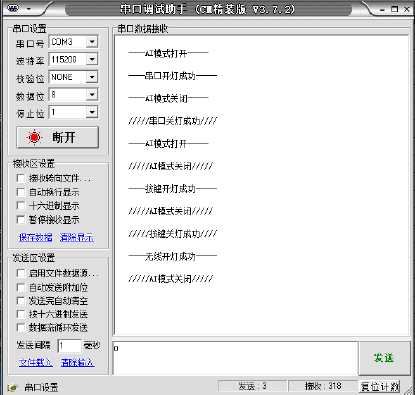Screen dimensions: 415x395
Task: Enable 启用文件数据源 checkbox
Action: point(21,273)
